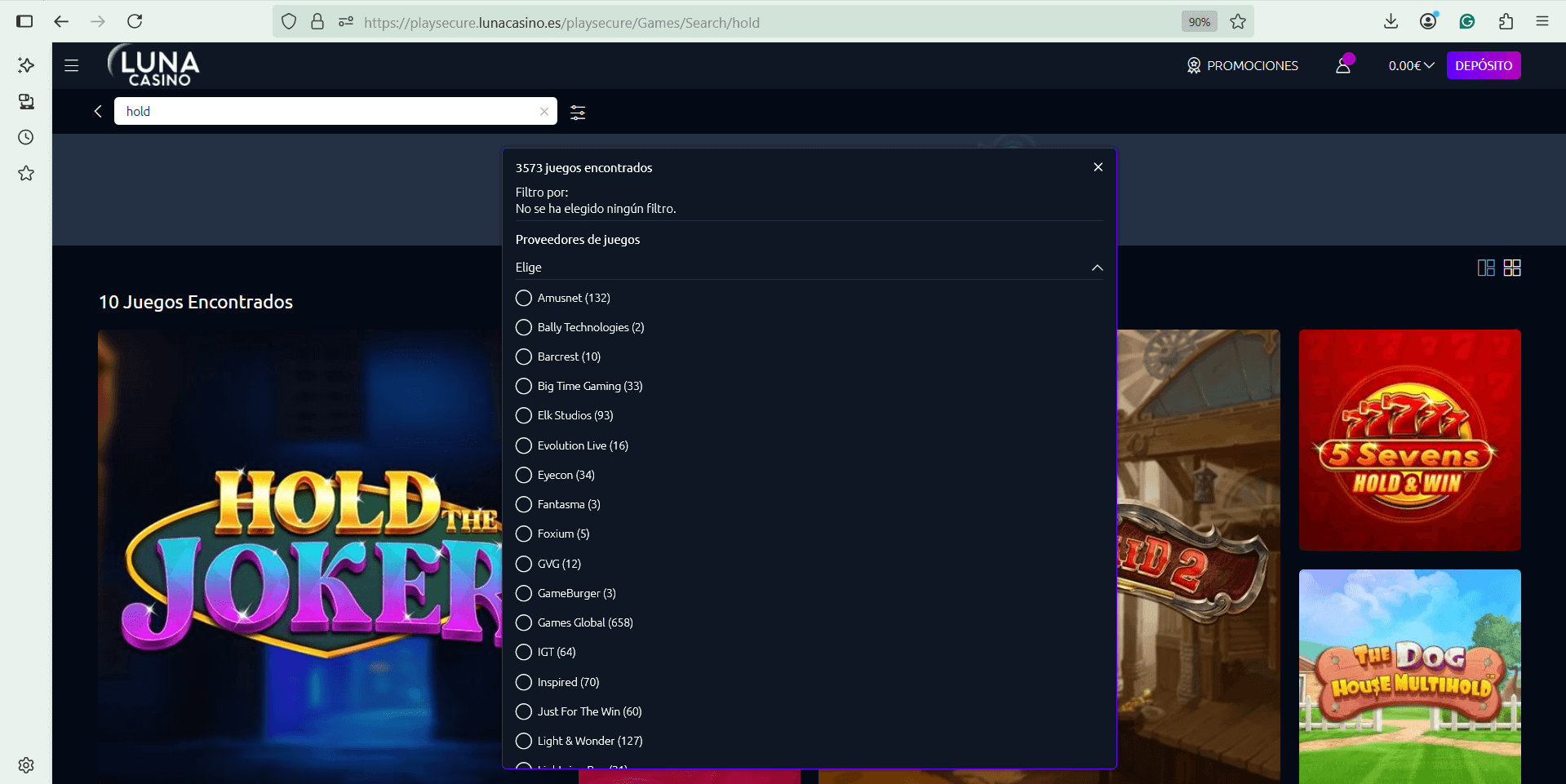
Task: Open synced tabs in sidebar
Action: click(x=26, y=101)
